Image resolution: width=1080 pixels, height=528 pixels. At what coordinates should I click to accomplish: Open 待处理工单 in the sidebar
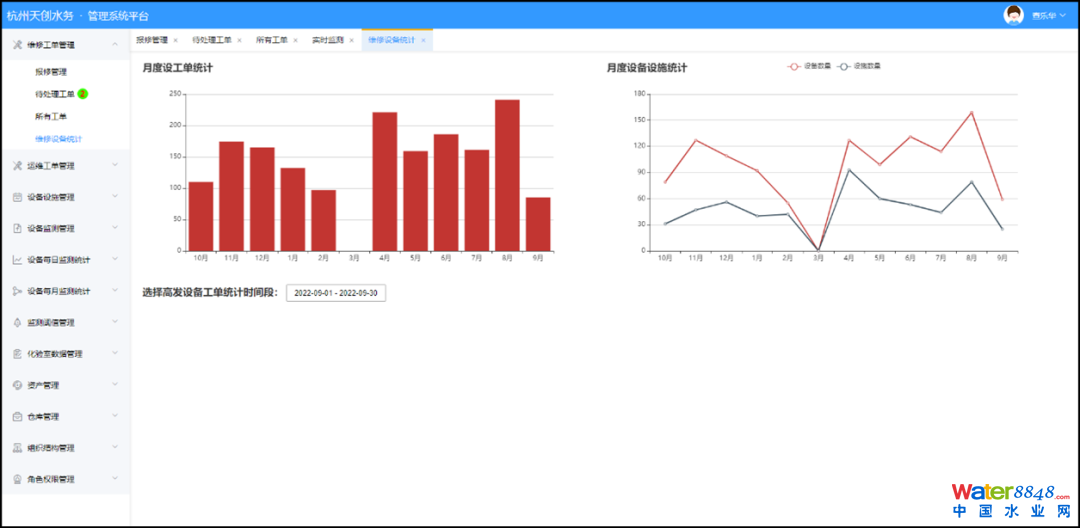(x=55, y=94)
